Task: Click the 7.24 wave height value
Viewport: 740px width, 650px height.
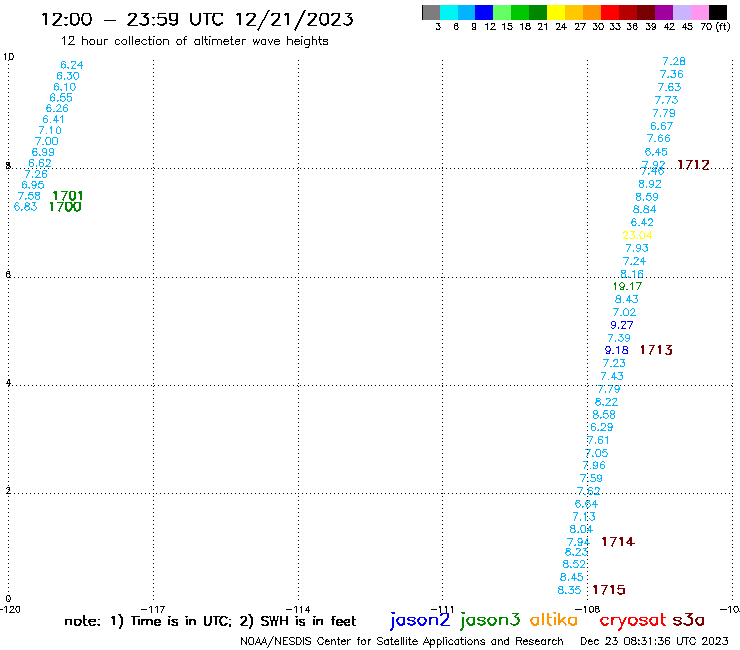Action: click(634, 261)
